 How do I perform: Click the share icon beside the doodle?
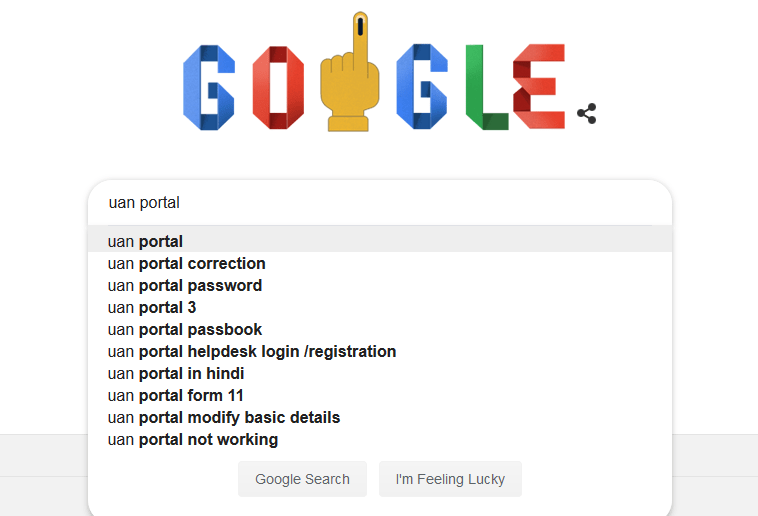click(x=587, y=114)
